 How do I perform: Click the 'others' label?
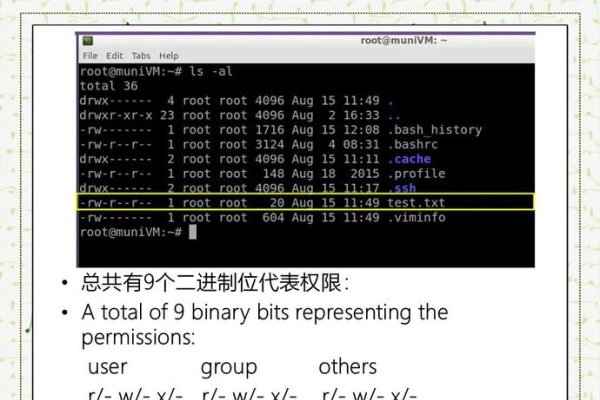pyautogui.click(x=347, y=367)
